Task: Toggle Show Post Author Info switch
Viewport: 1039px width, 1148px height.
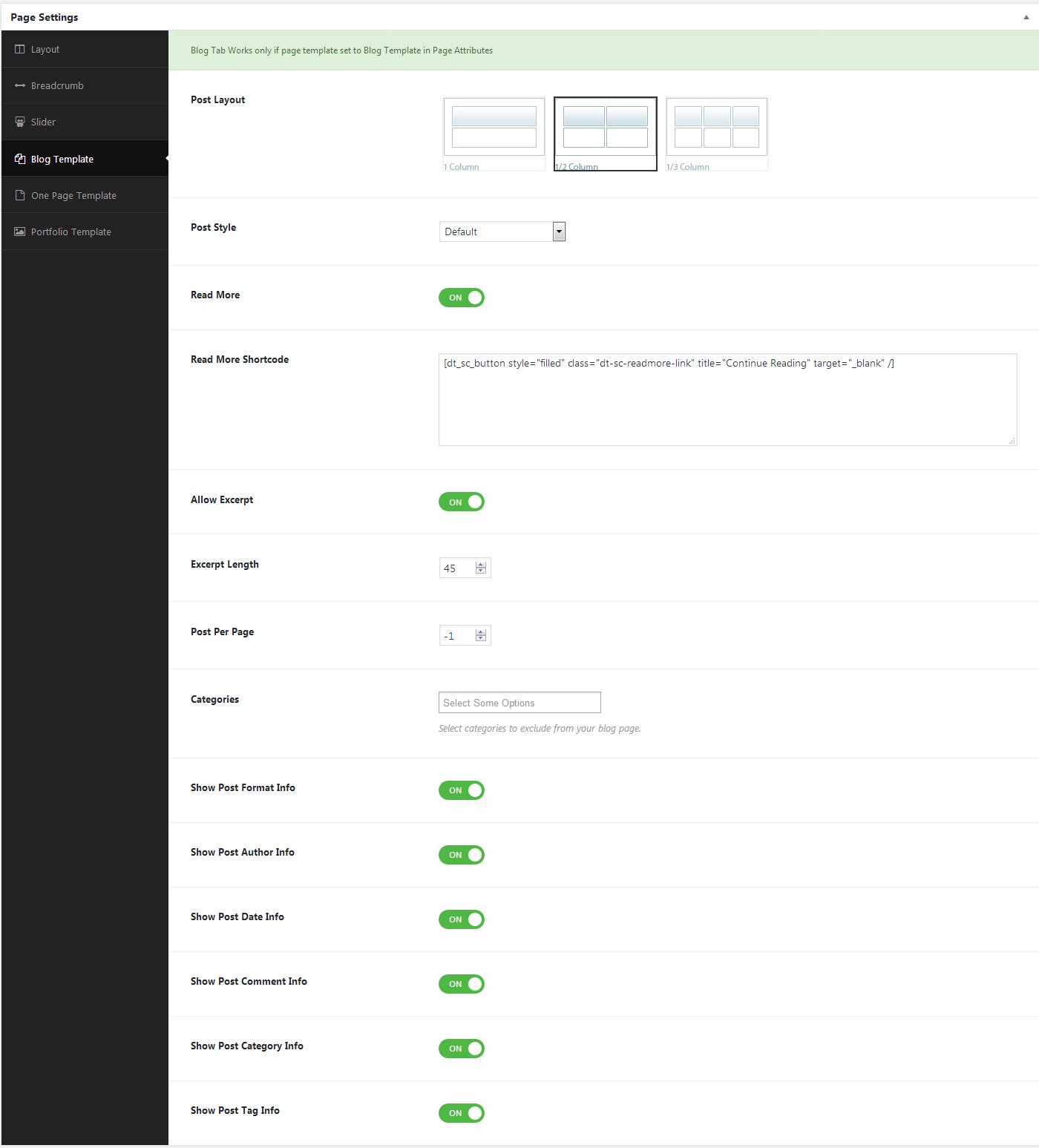Action: click(462, 855)
